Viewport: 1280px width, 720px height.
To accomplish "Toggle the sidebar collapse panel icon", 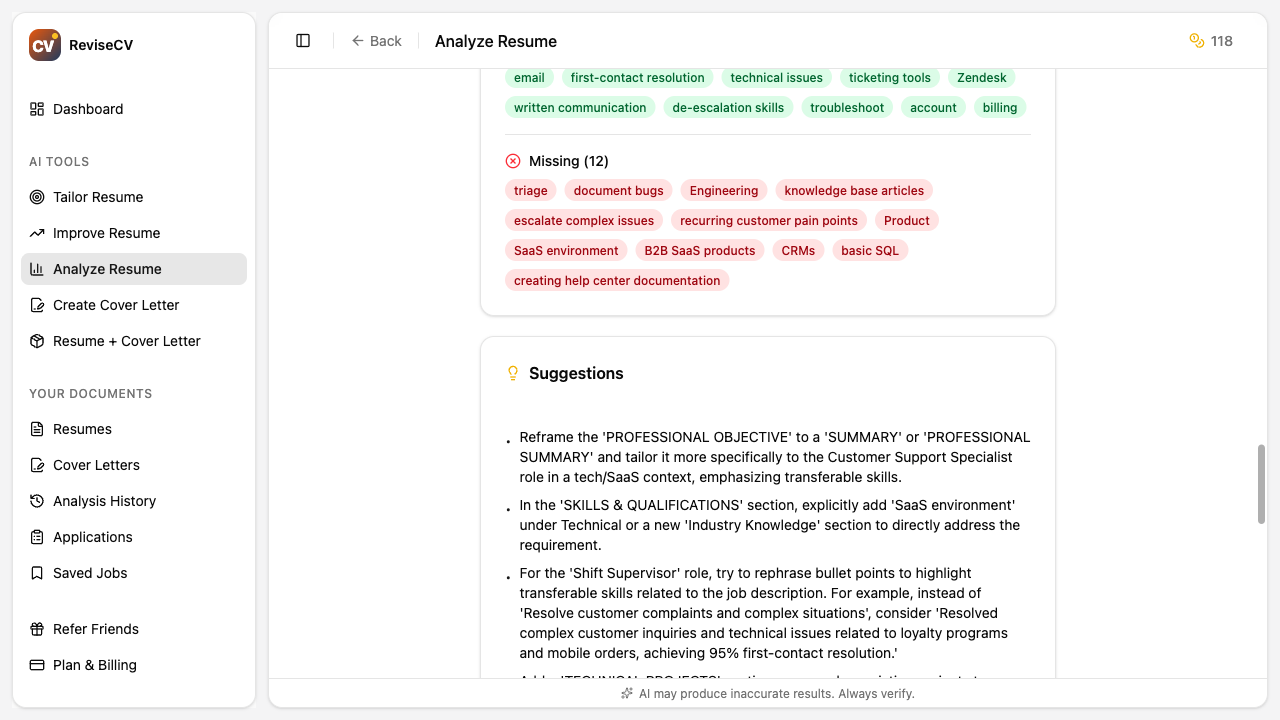I will [x=302, y=40].
